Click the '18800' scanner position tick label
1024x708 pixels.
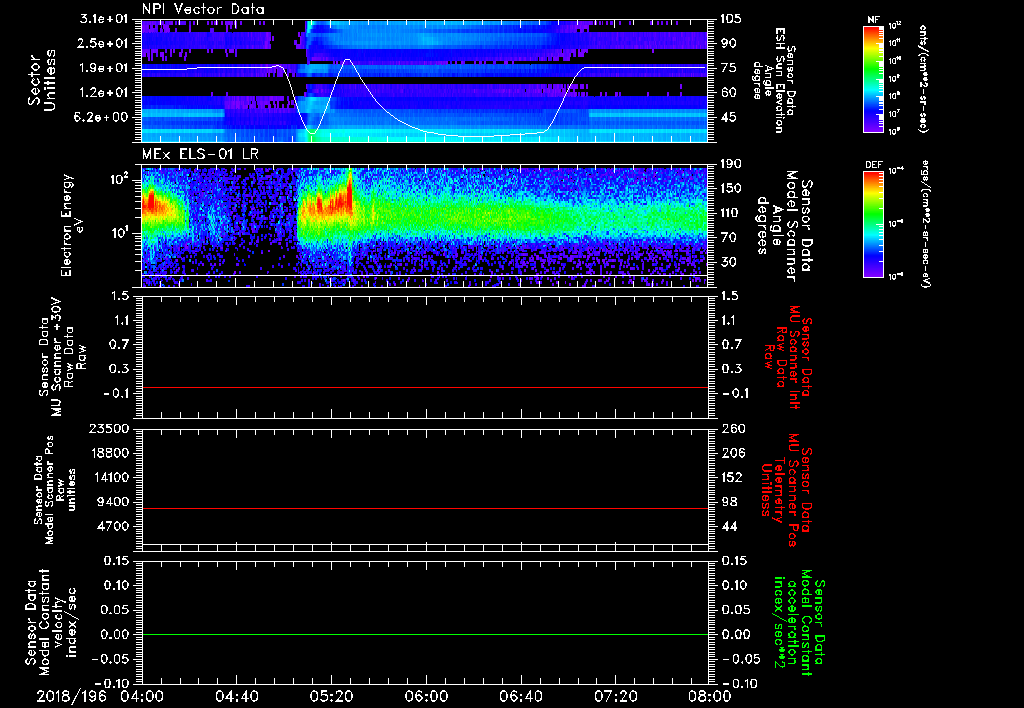coord(110,453)
